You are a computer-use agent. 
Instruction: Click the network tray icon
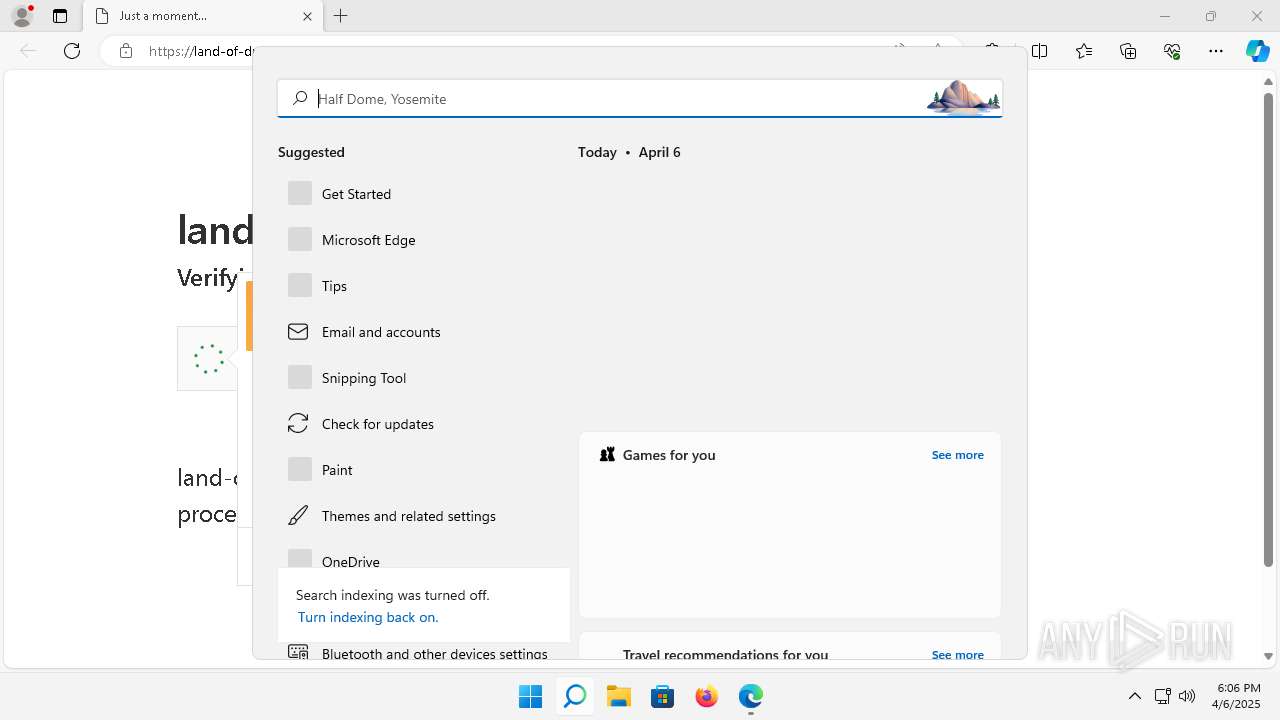pos(1162,696)
